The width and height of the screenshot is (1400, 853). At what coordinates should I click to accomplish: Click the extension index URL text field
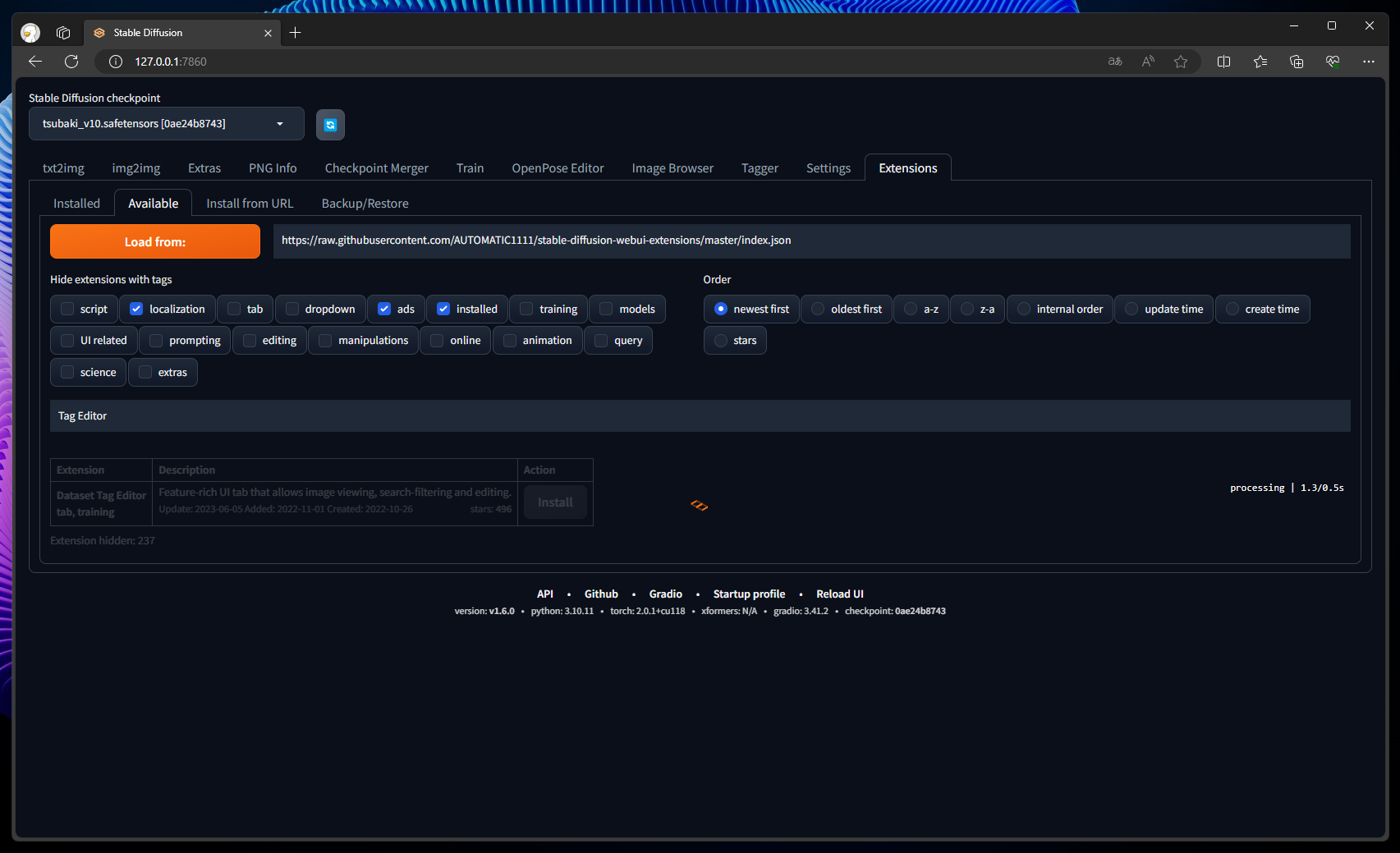coord(811,241)
